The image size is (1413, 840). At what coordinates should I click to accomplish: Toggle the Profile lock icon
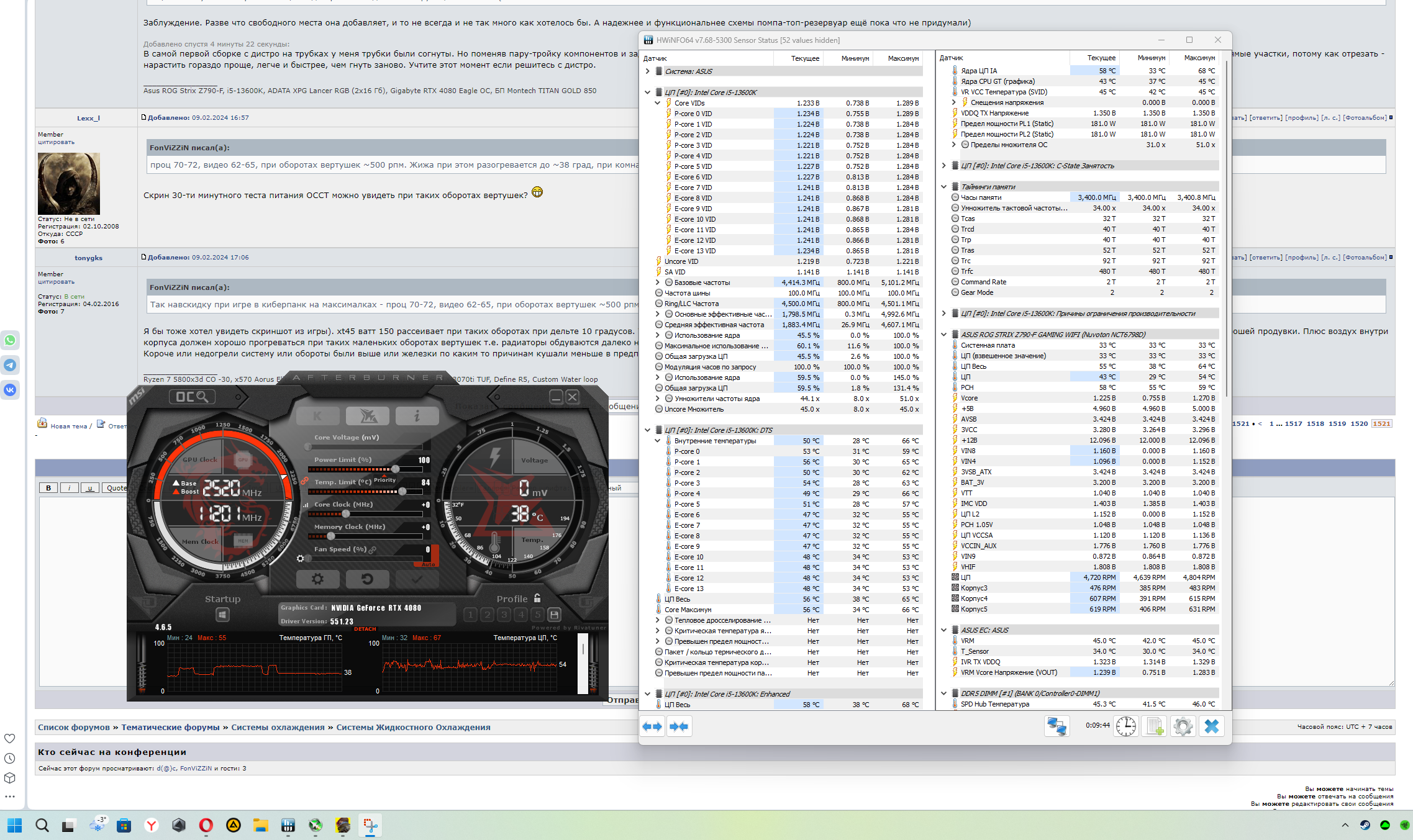tap(537, 598)
